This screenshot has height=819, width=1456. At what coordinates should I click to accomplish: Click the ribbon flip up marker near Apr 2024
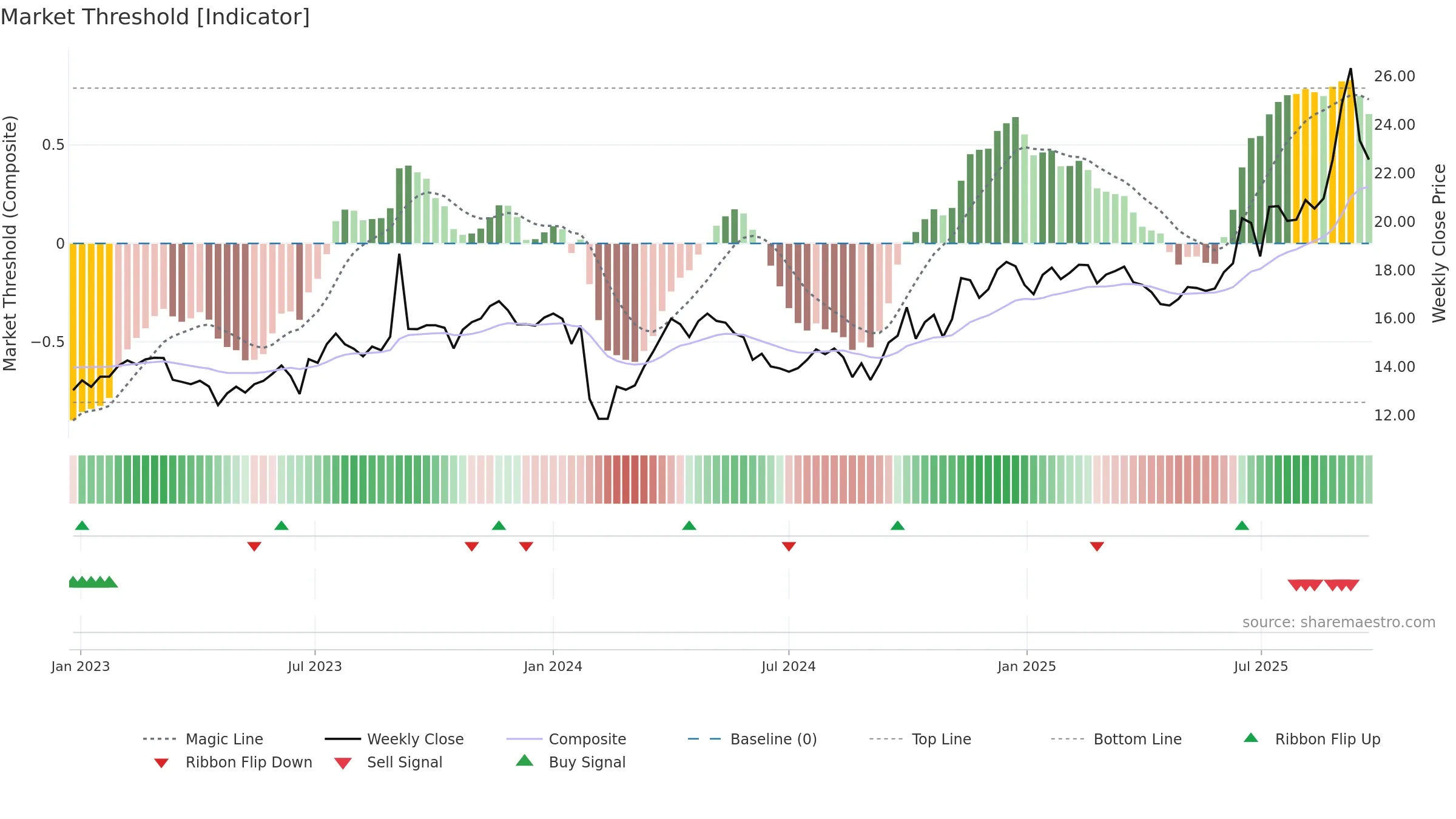coord(689,525)
